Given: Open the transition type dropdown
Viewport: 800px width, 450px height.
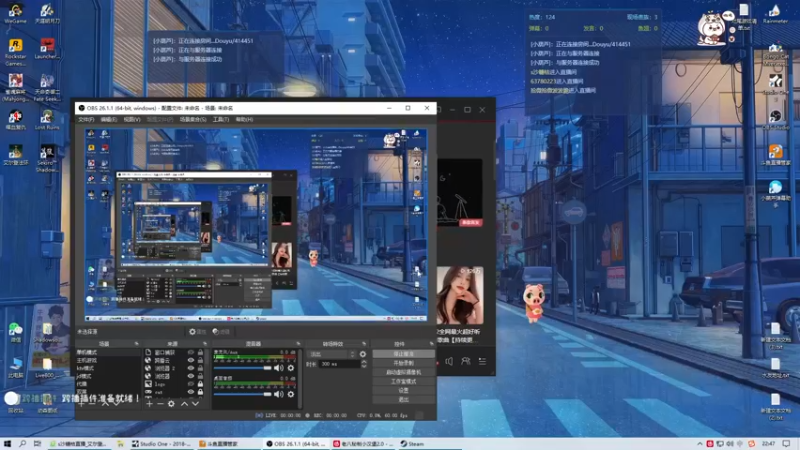Looking at the screenshot, I should [331, 354].
